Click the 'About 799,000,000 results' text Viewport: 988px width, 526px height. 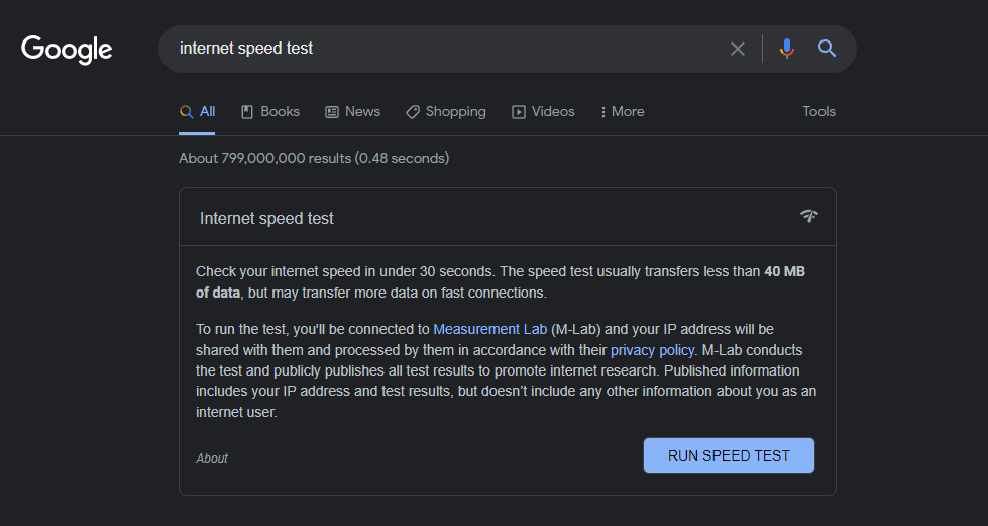pyautogui.click(x=314, y=158)
